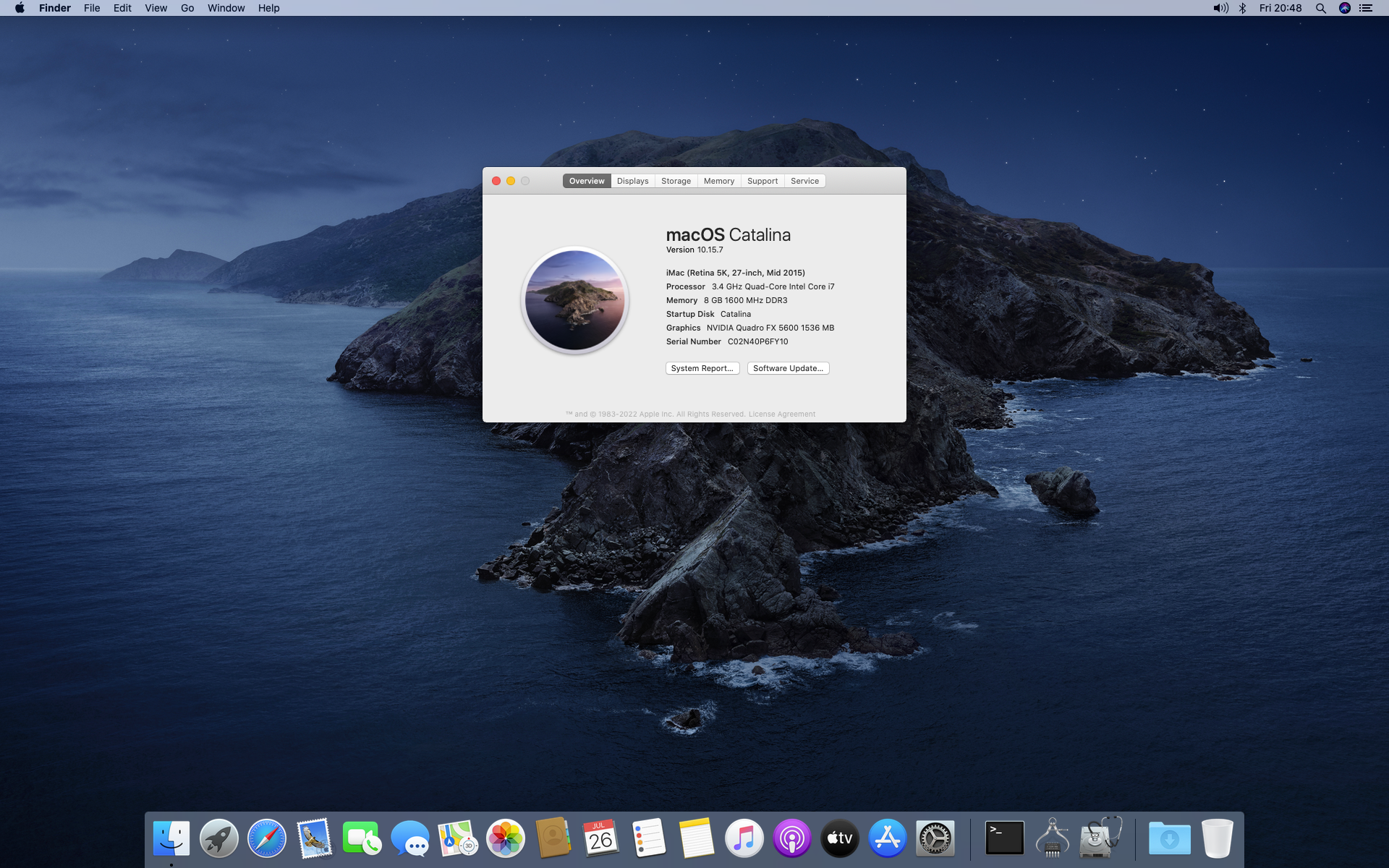
Task: Open the Apple menu
Action: click(x=20, y=8)
